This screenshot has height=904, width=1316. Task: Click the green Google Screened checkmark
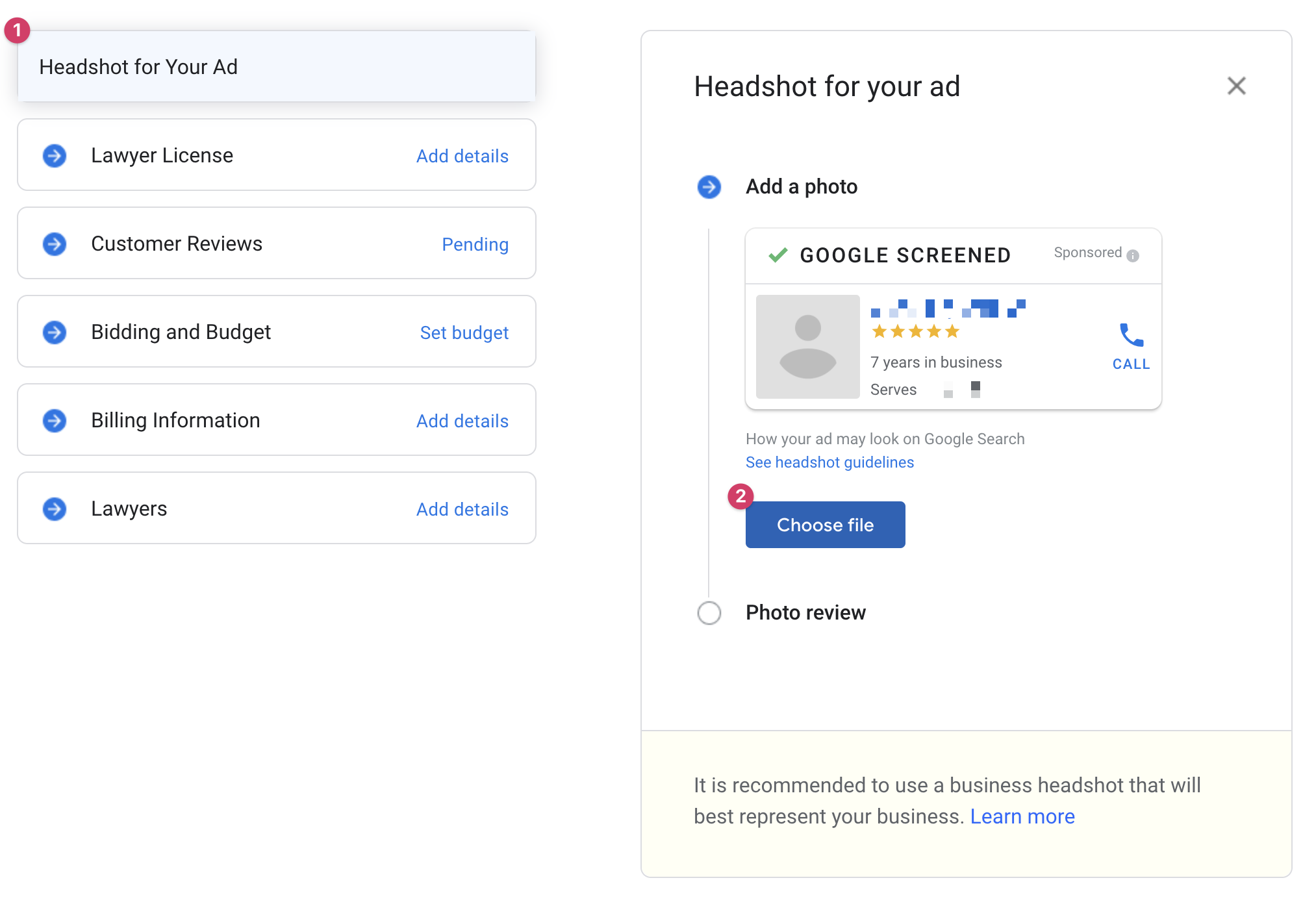coord(778,255)
